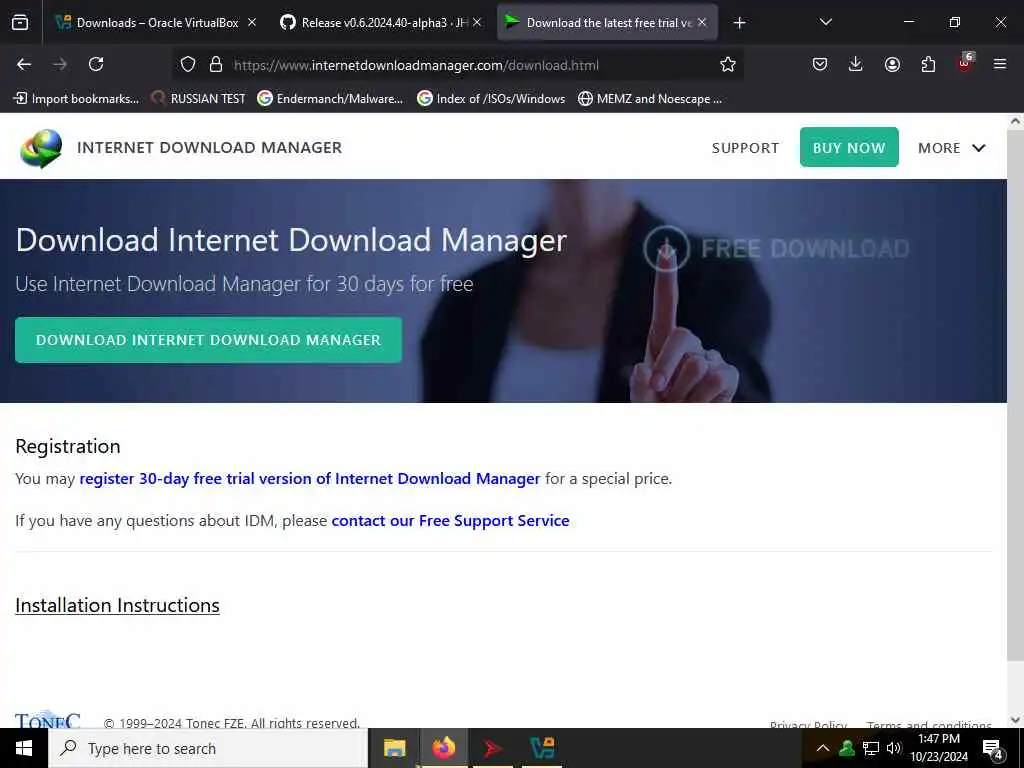The image size is (1024, 768).
Task: Open the SUPPORT menu item
Action: pos(745,148)
